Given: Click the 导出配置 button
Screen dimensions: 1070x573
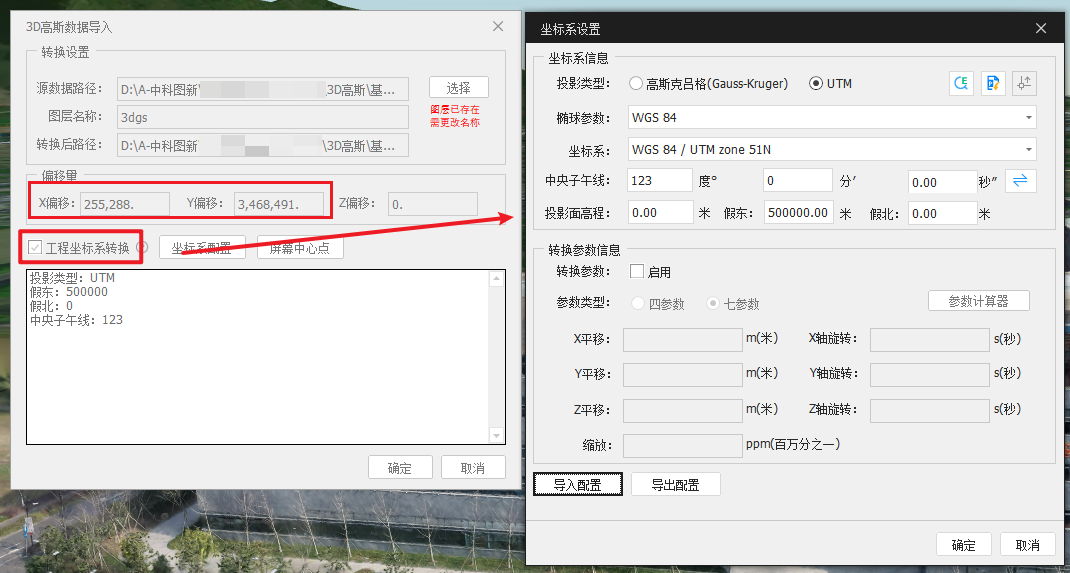Looking at the screenshot, I should tap(675, 485).
